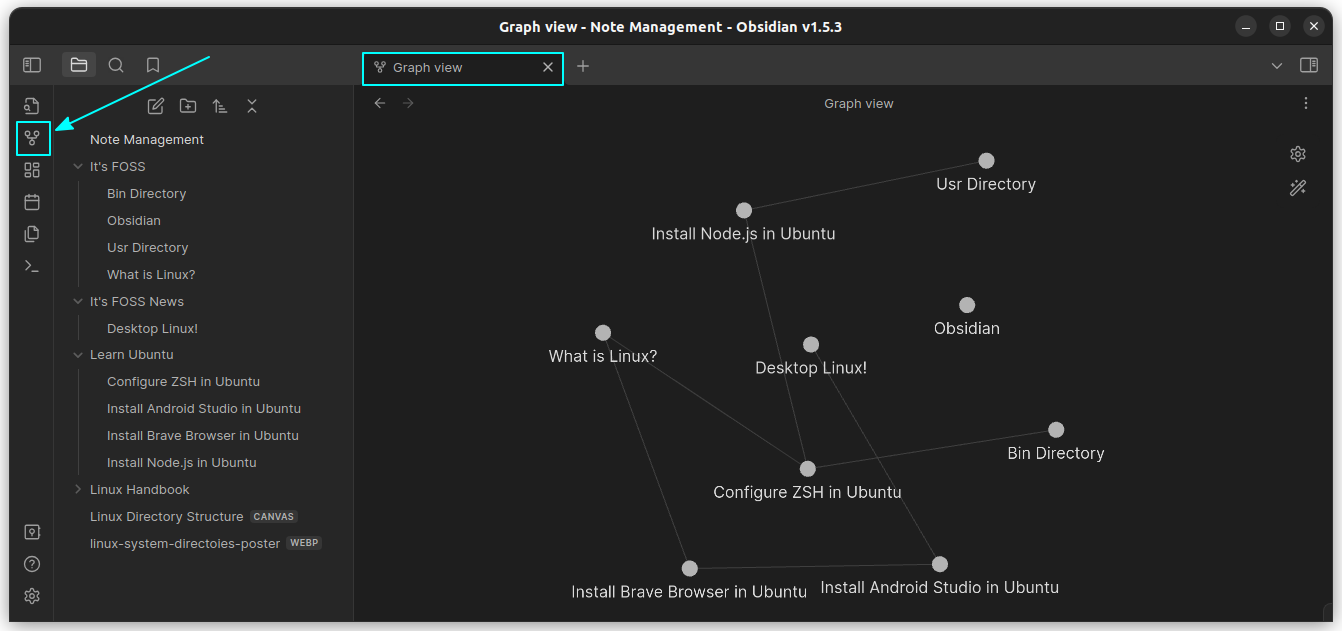Click the new folder icon
This screenshot has width=1342, height=631.
point(188,106)
